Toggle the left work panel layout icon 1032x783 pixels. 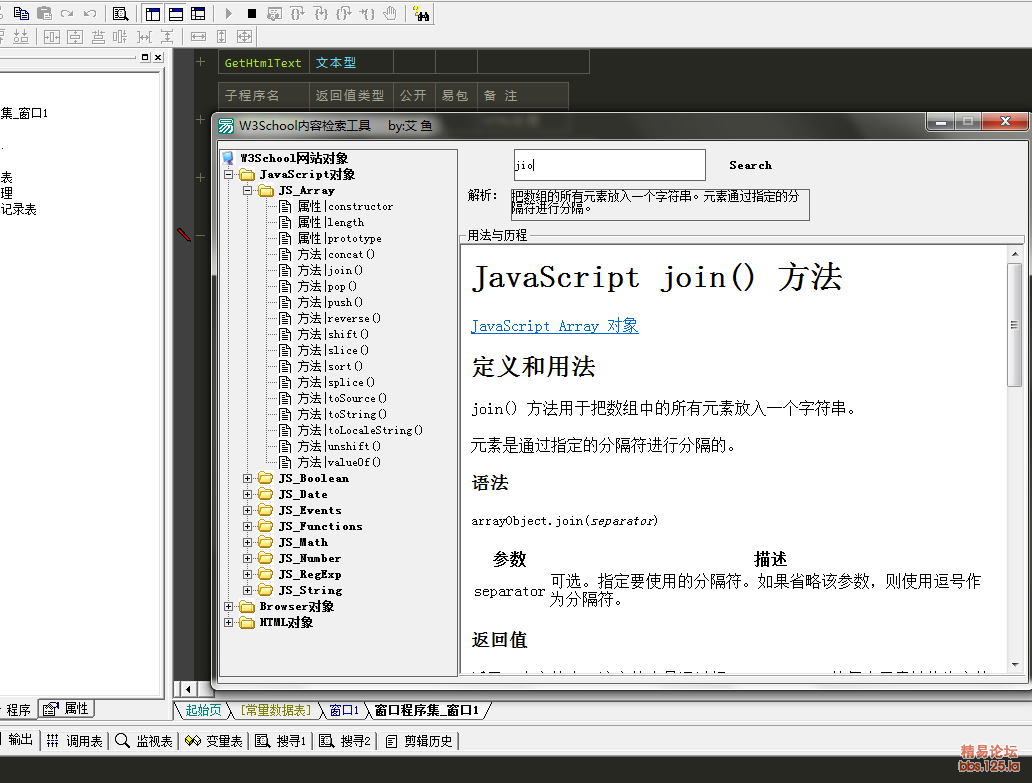coord(153,14)
